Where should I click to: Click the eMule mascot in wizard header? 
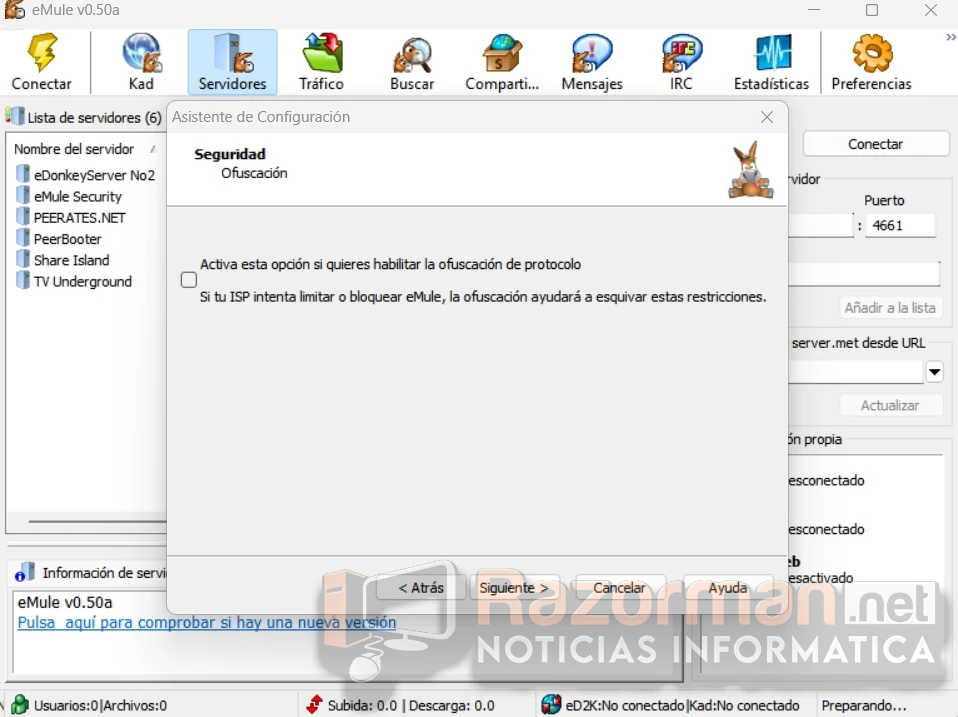[751, 170]
